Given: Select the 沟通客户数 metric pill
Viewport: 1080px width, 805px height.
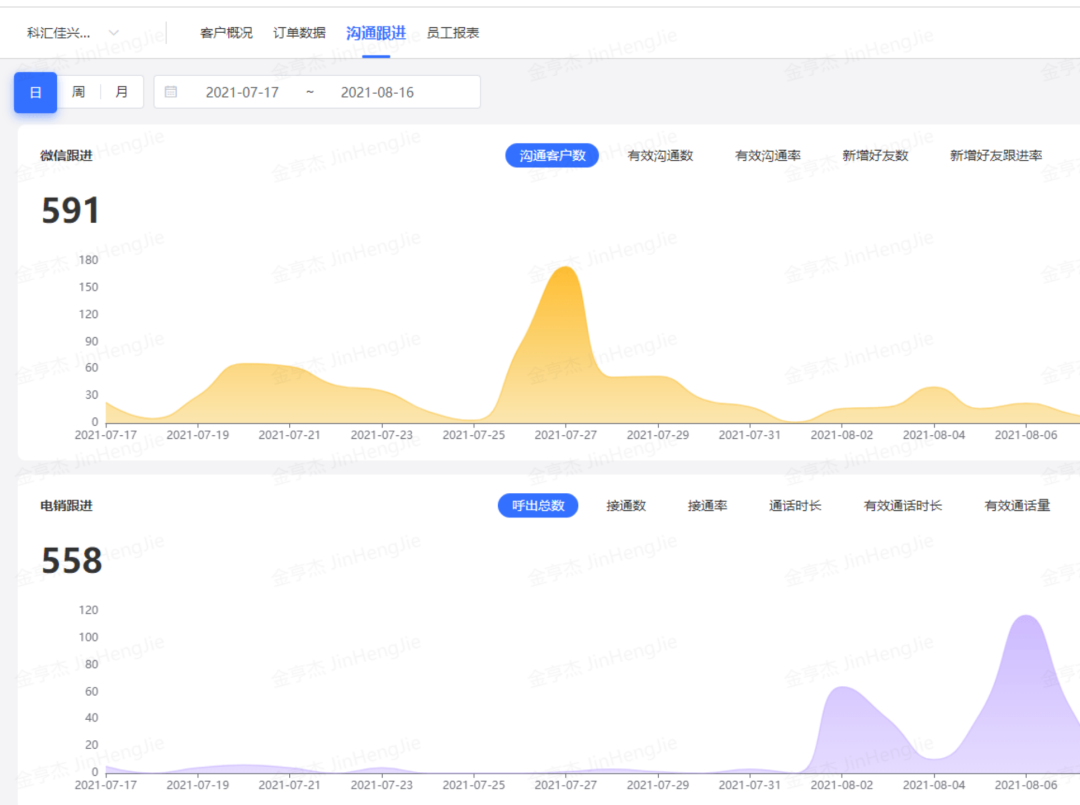Looking at the screenshot, I should pos(552,155).
